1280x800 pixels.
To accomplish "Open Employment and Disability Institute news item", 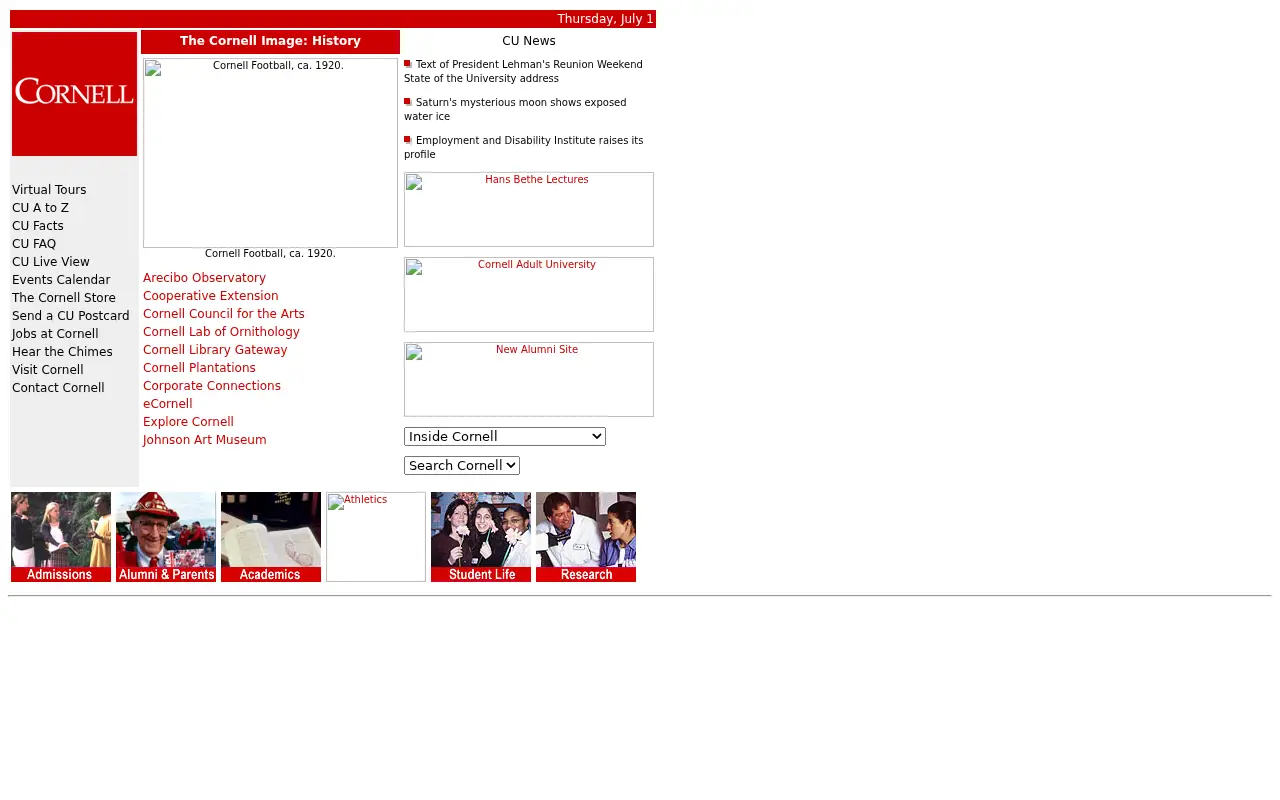I will coord(524,148).
